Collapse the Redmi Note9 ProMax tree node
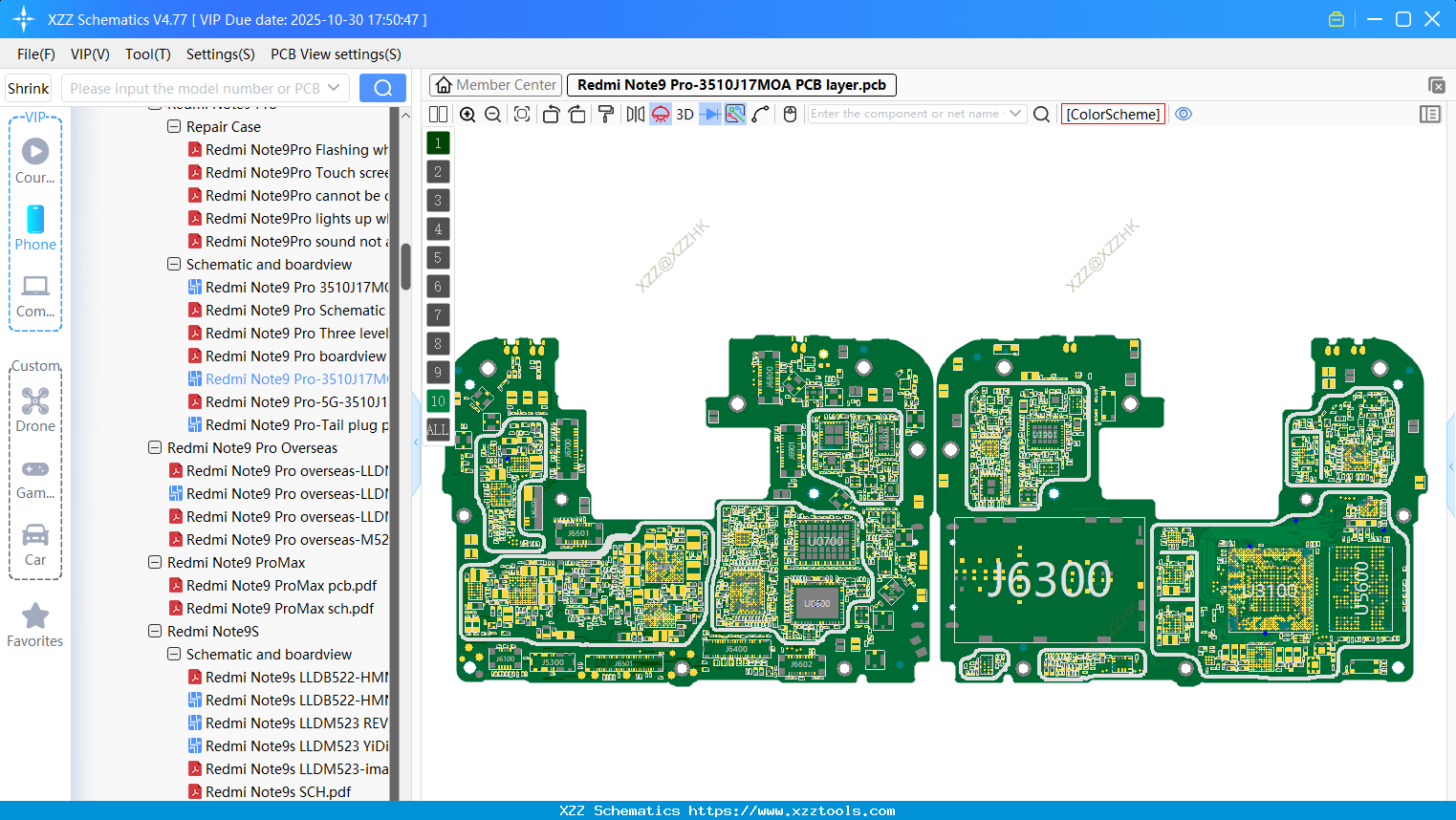The width and height of the screenshot is (1456, 820). click(154, 562)
